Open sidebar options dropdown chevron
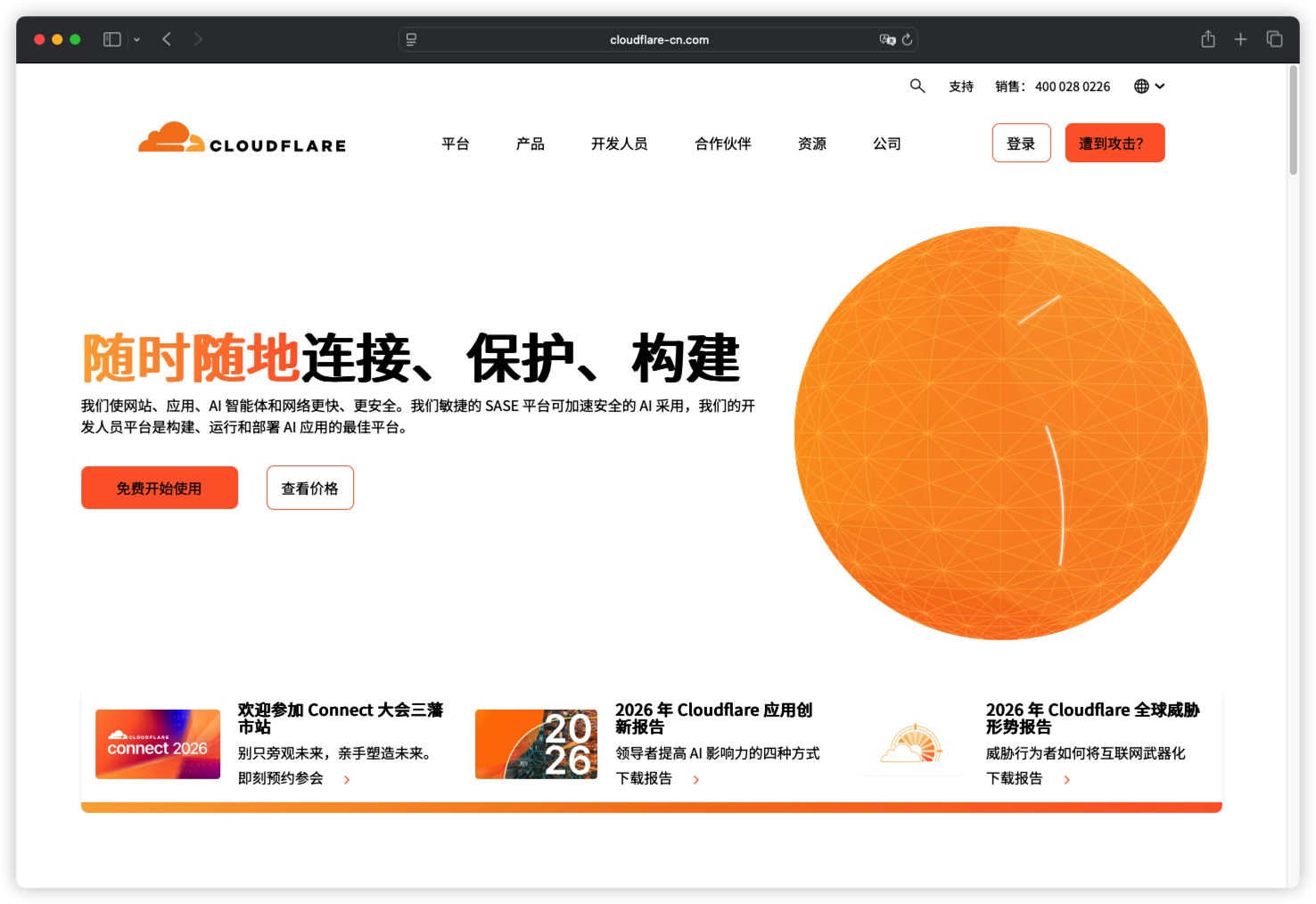Image resolution: width=1316 pixels, height=904 pixels. click(136, 39)
